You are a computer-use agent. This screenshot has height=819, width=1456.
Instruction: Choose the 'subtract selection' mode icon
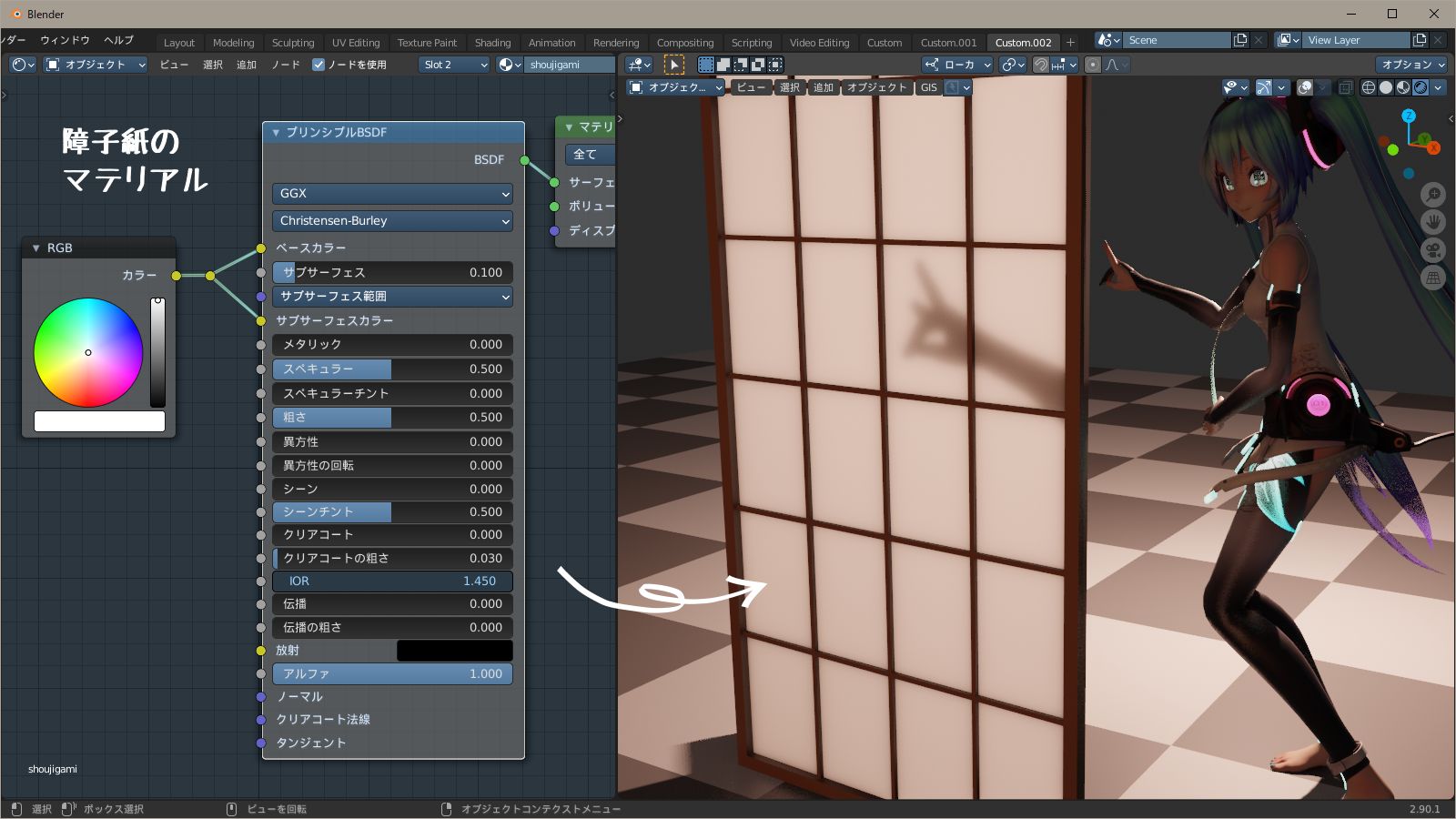tap(741, 65)
